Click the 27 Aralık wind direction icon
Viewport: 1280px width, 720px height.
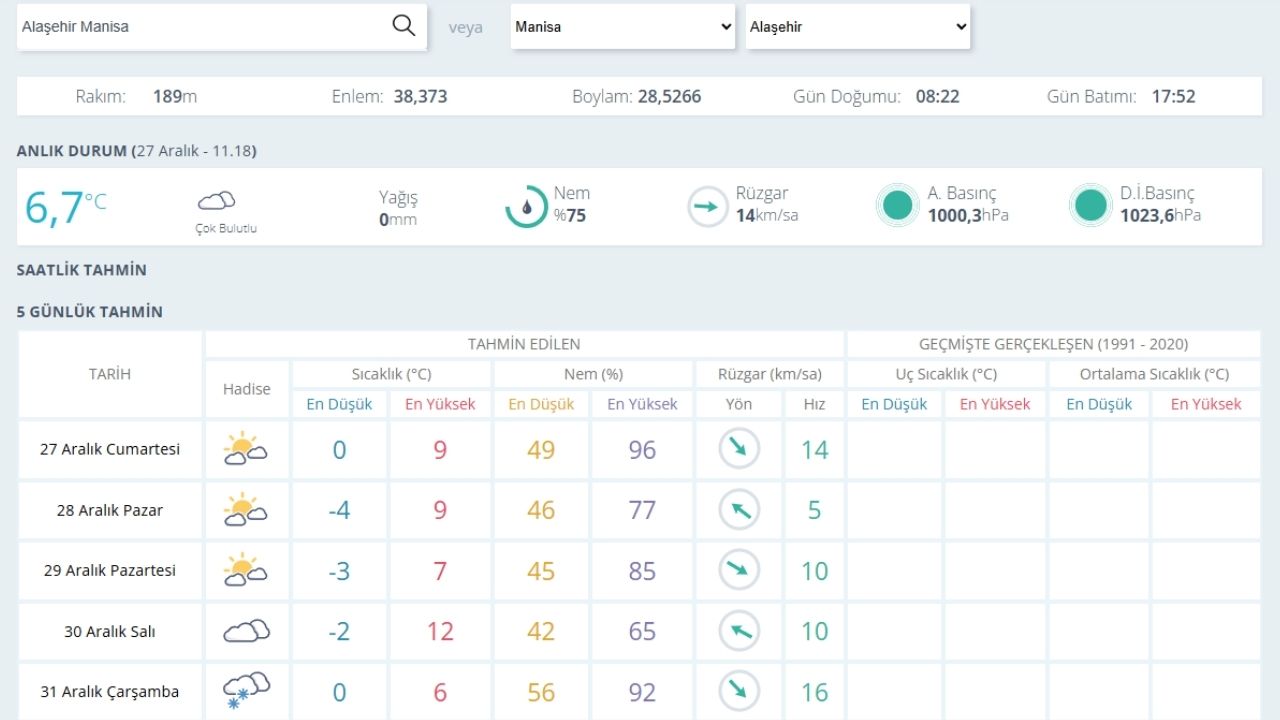tap(739, 449)
